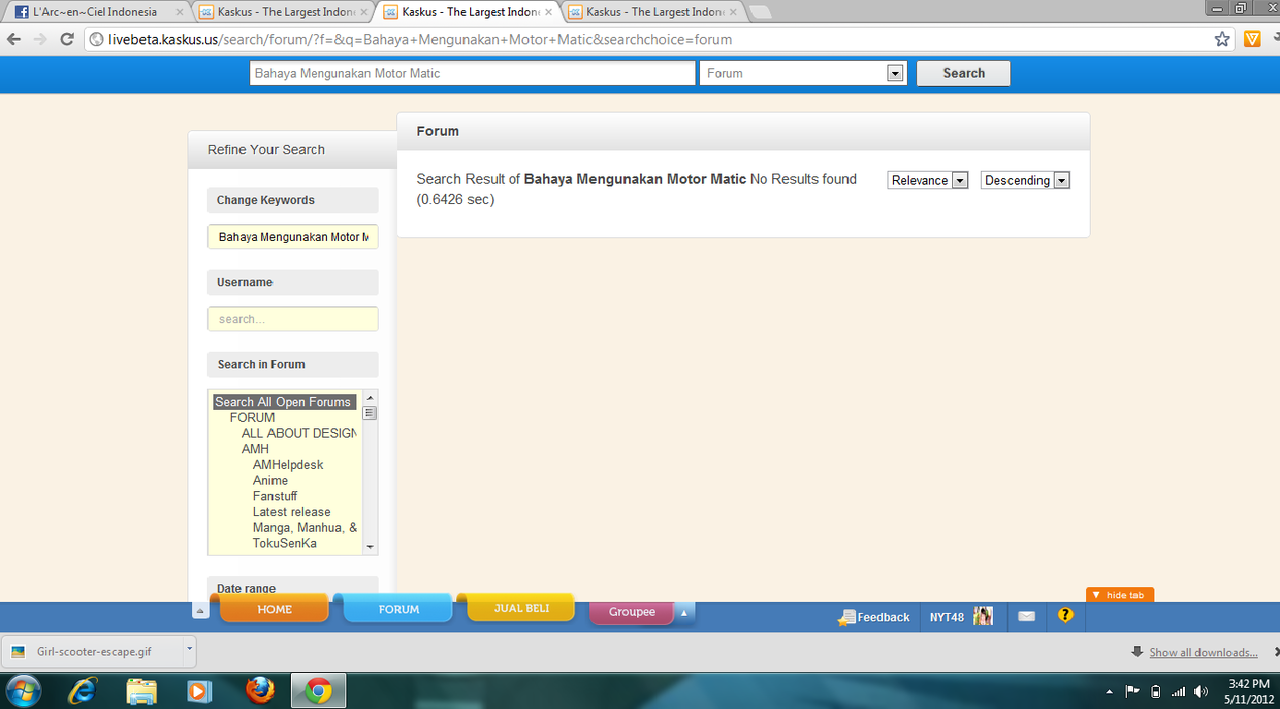Select FORUM in the forum list
Viewport: 1280px width, 709px height.
coord(252,418)
